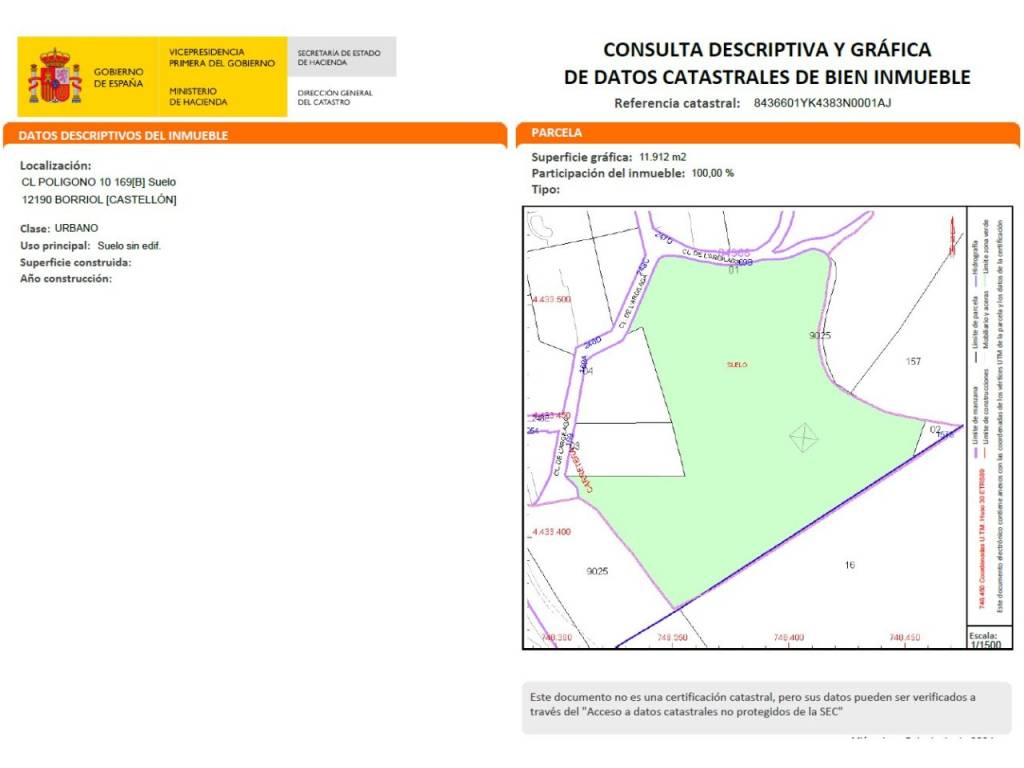The width and height of the screenshot is (1024, 768).
Task: Click the Spanish coat of arms emblem
Action: 55,77
